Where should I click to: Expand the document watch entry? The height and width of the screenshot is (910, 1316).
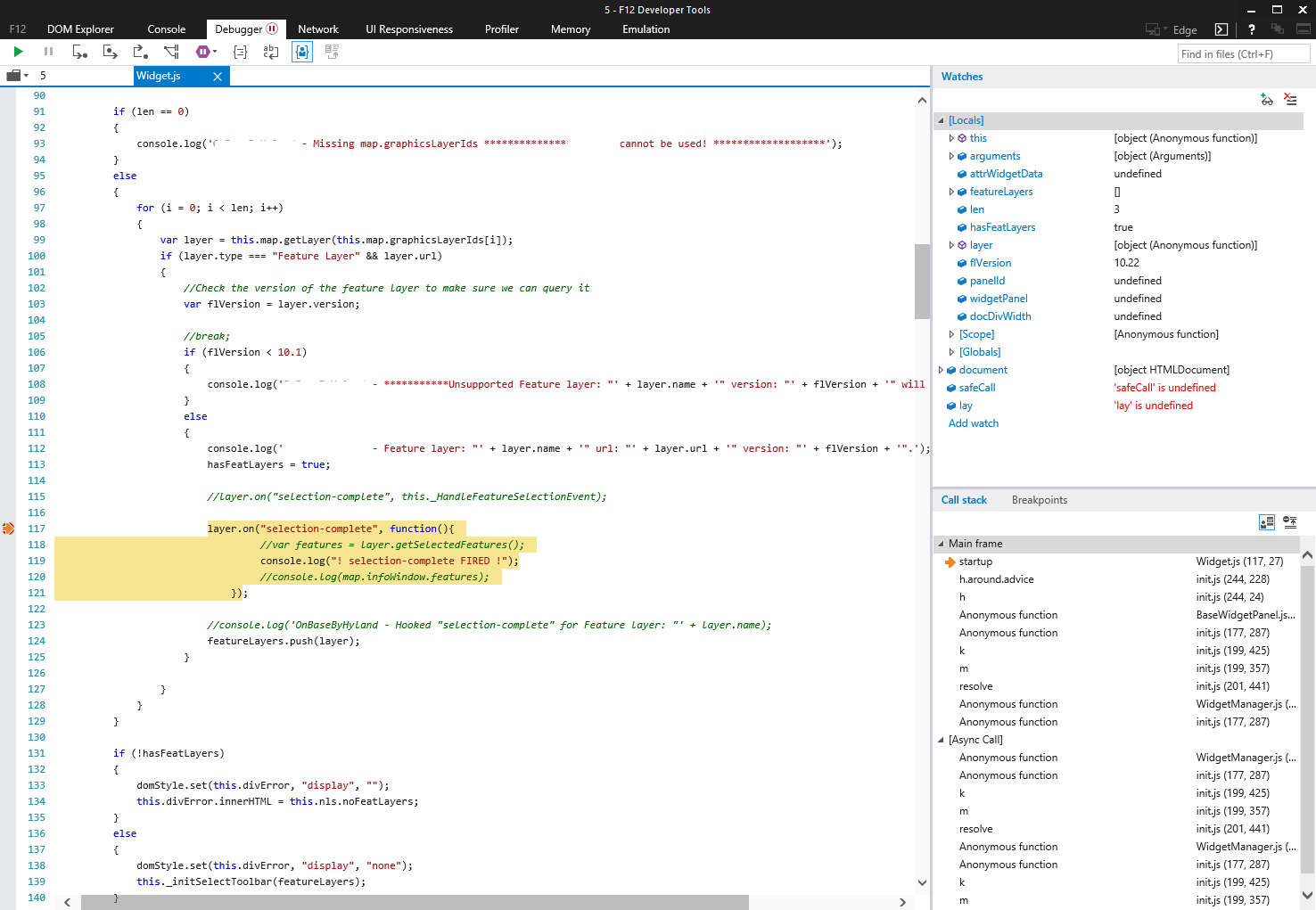[x=941, y=370]
